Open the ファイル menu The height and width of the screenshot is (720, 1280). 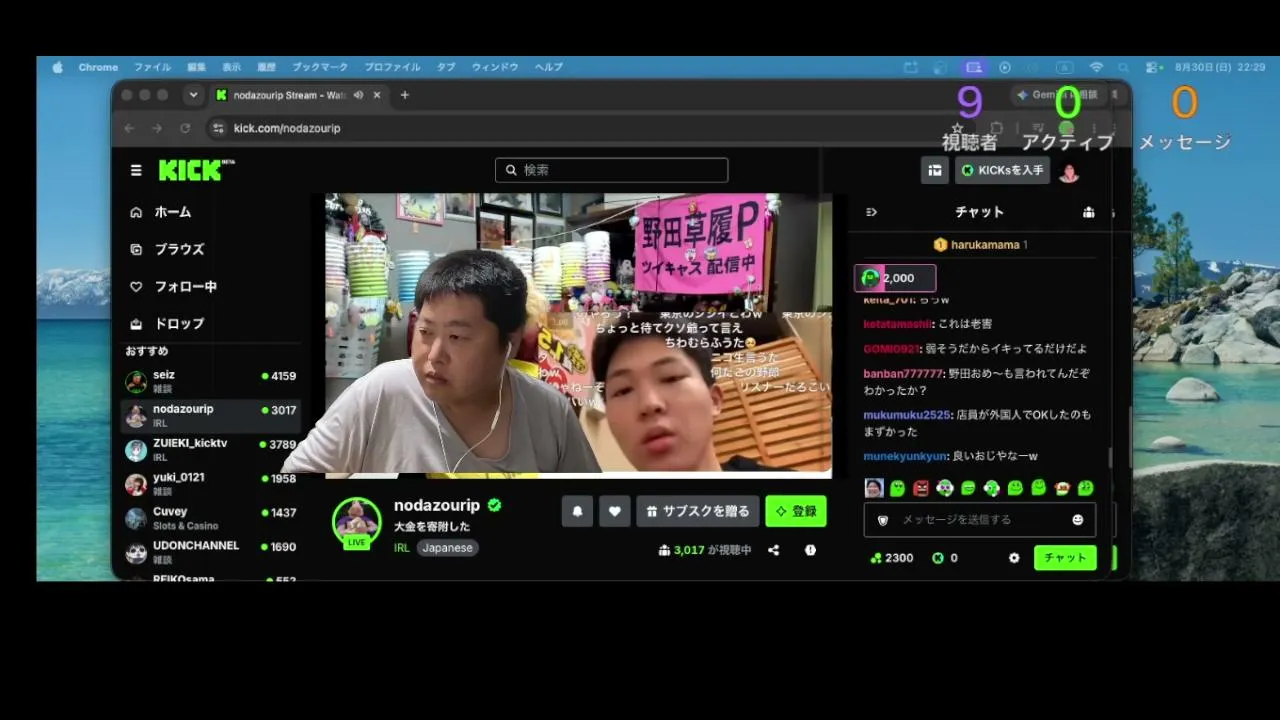[152, 67]
